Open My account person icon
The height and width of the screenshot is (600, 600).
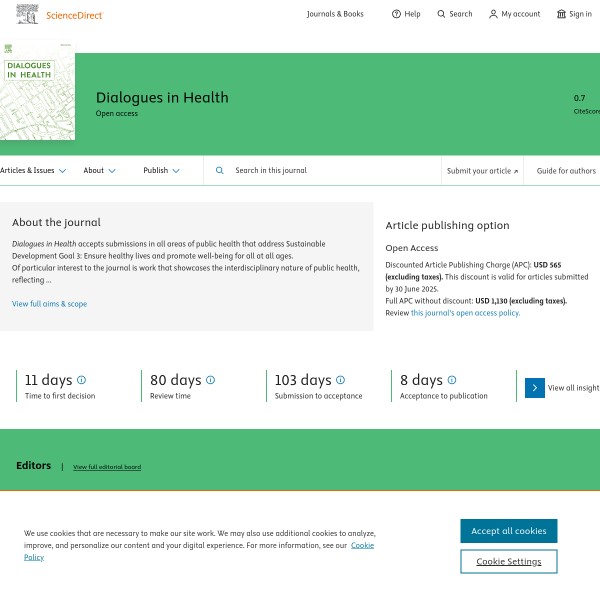pos(493,14)
